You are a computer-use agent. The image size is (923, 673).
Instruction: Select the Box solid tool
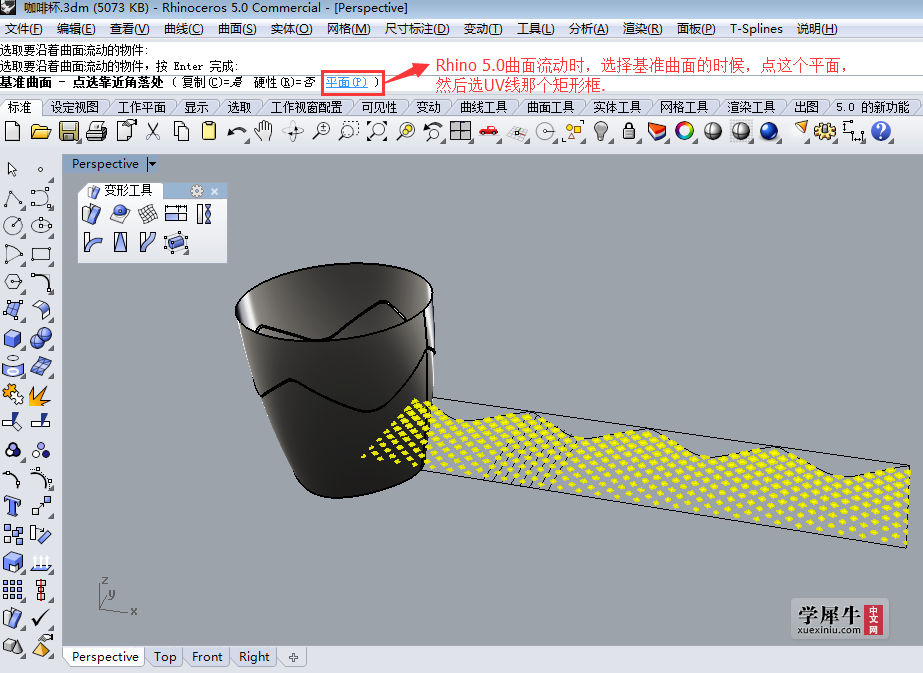coord(12,339)
